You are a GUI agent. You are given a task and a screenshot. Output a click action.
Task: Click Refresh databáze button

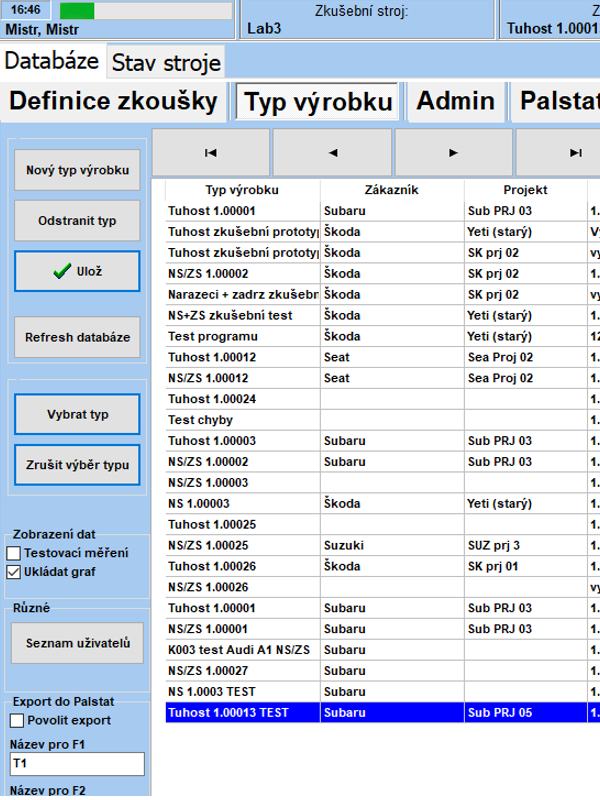click(77, 337)
